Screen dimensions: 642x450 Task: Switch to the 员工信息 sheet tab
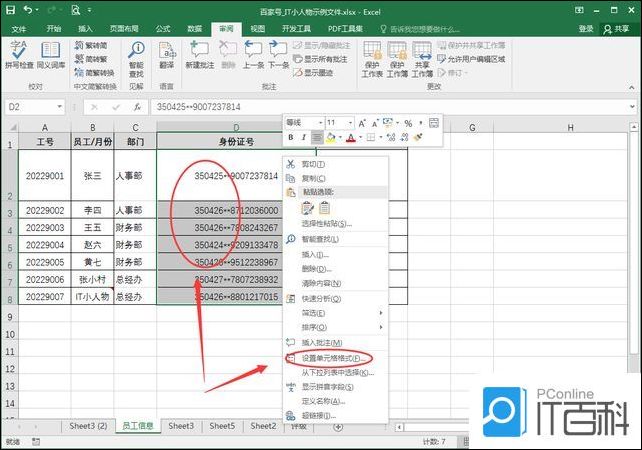tap(138, 426)
